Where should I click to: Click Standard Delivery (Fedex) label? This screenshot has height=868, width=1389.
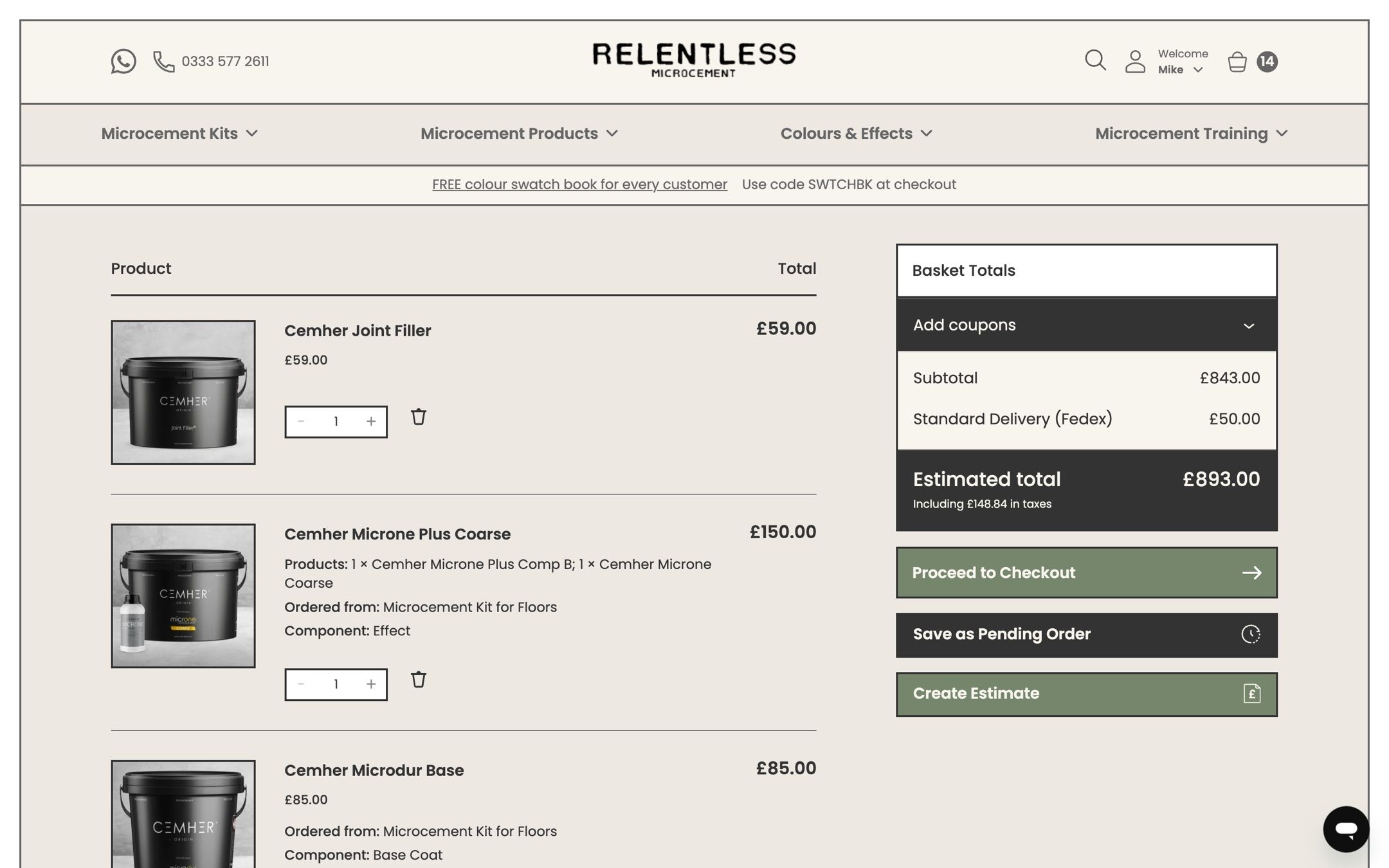click(x=1012, y=419)
